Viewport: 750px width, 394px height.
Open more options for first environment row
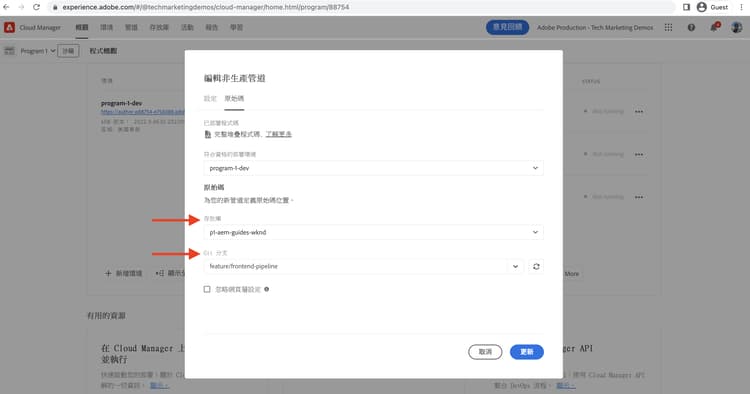coord(639,111)
